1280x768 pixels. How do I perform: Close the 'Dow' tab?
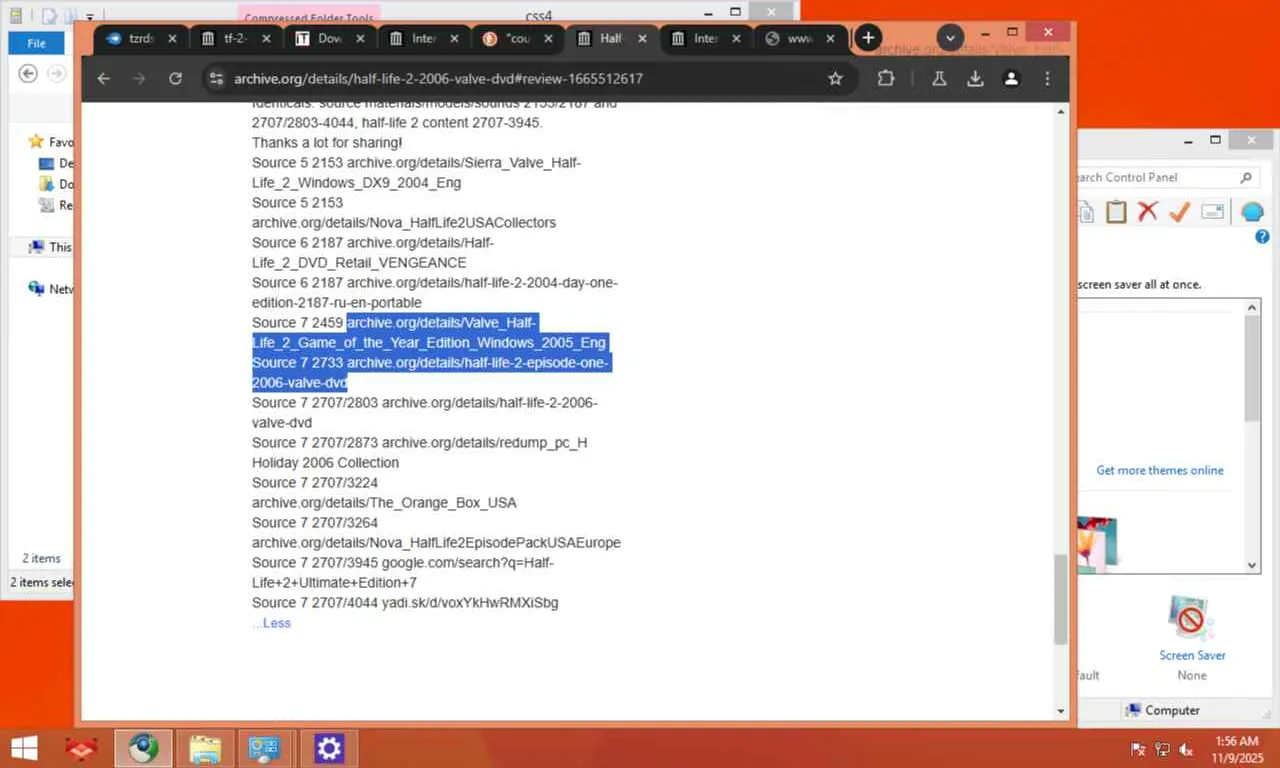click(361, 38)
